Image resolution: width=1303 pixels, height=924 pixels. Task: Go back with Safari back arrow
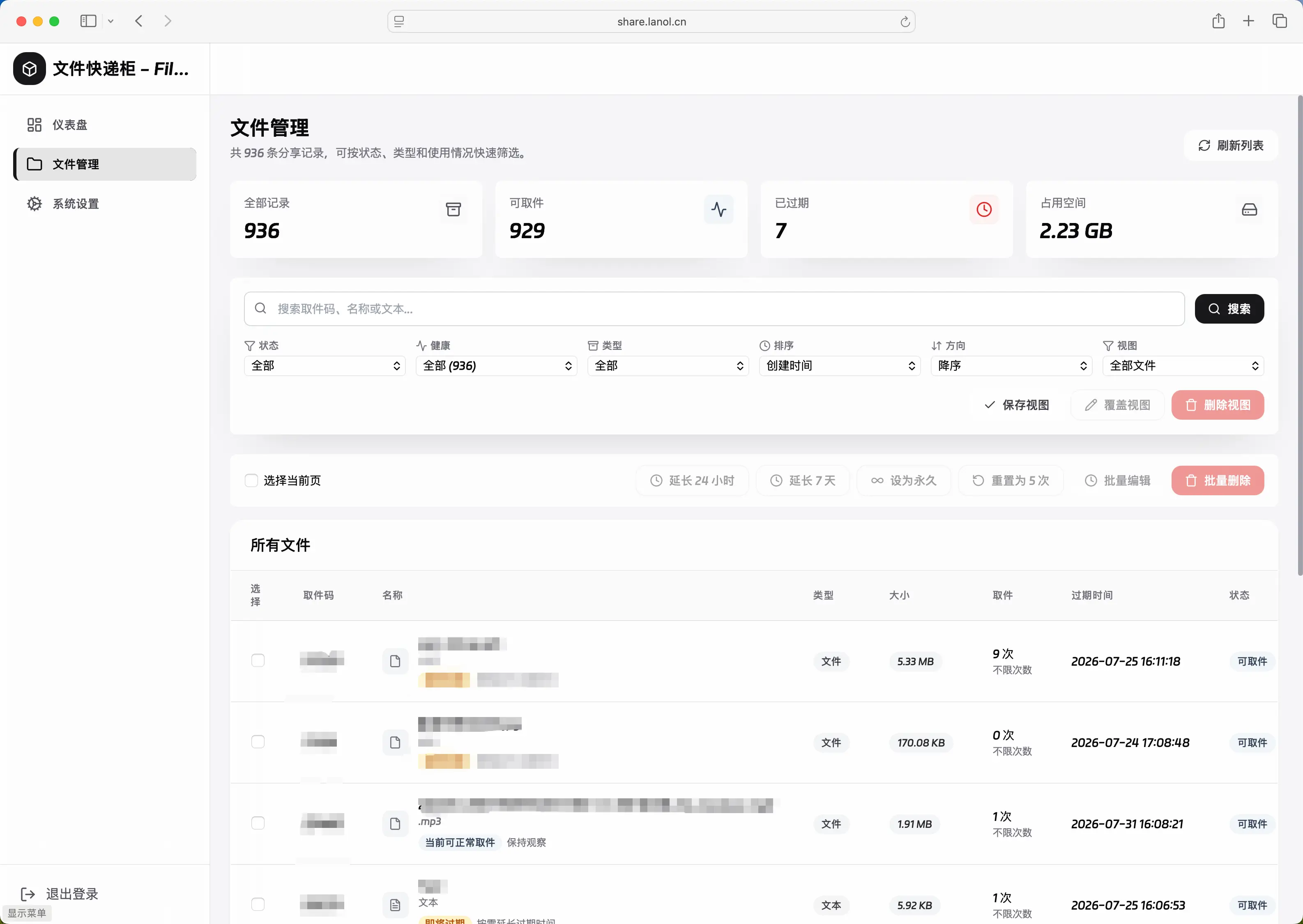(x=139, y=22)
